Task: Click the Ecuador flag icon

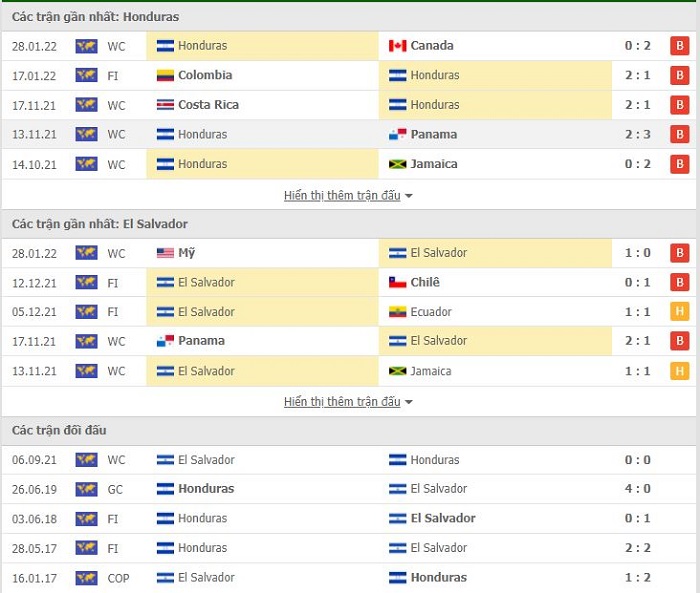Action: point(397,312)
